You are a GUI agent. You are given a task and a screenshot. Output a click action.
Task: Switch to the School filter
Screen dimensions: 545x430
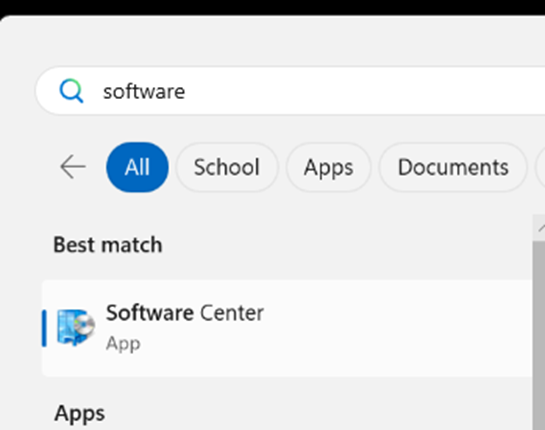click(227, 167)
